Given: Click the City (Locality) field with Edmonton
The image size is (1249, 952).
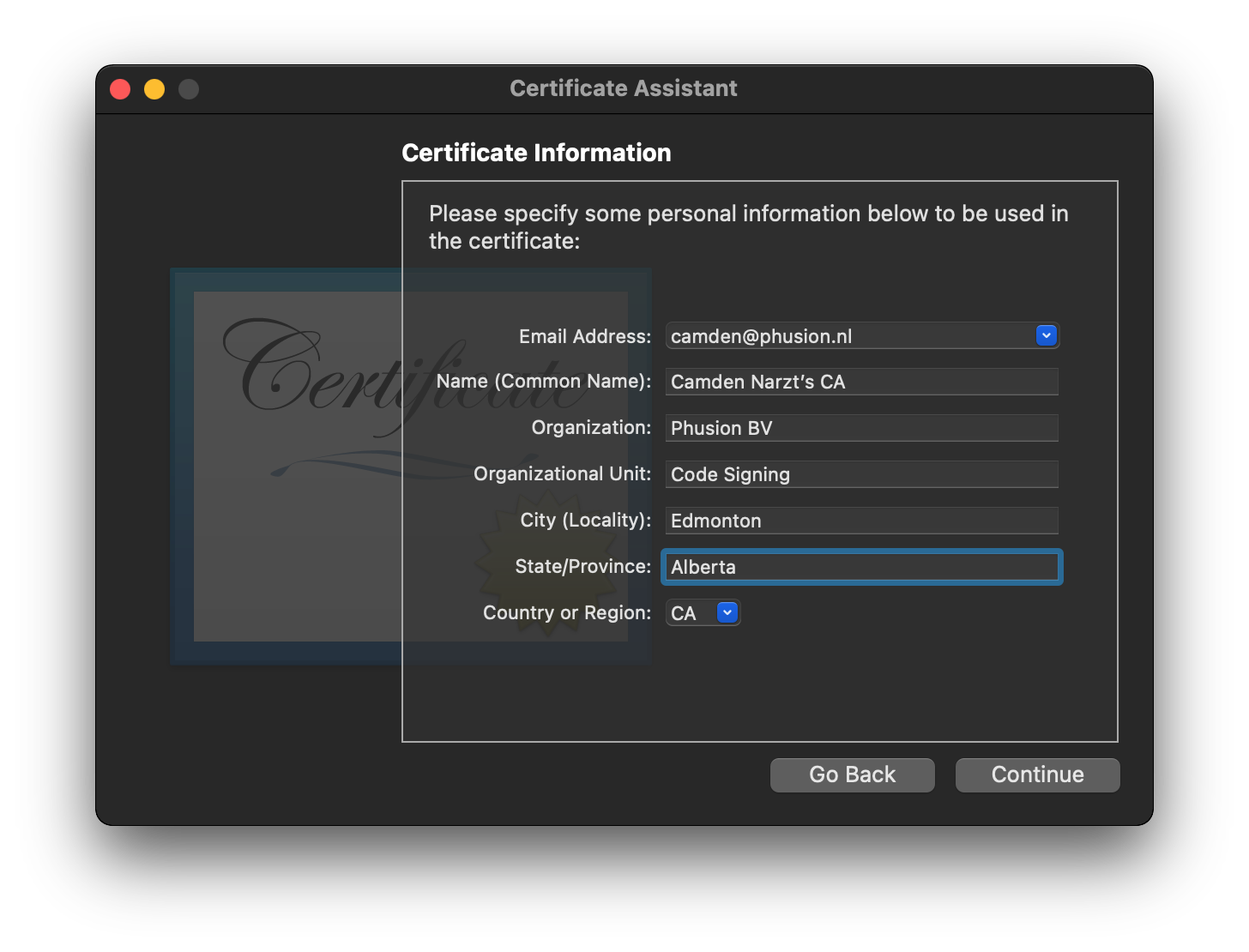Looking at the screenshot, I should 861,521.
